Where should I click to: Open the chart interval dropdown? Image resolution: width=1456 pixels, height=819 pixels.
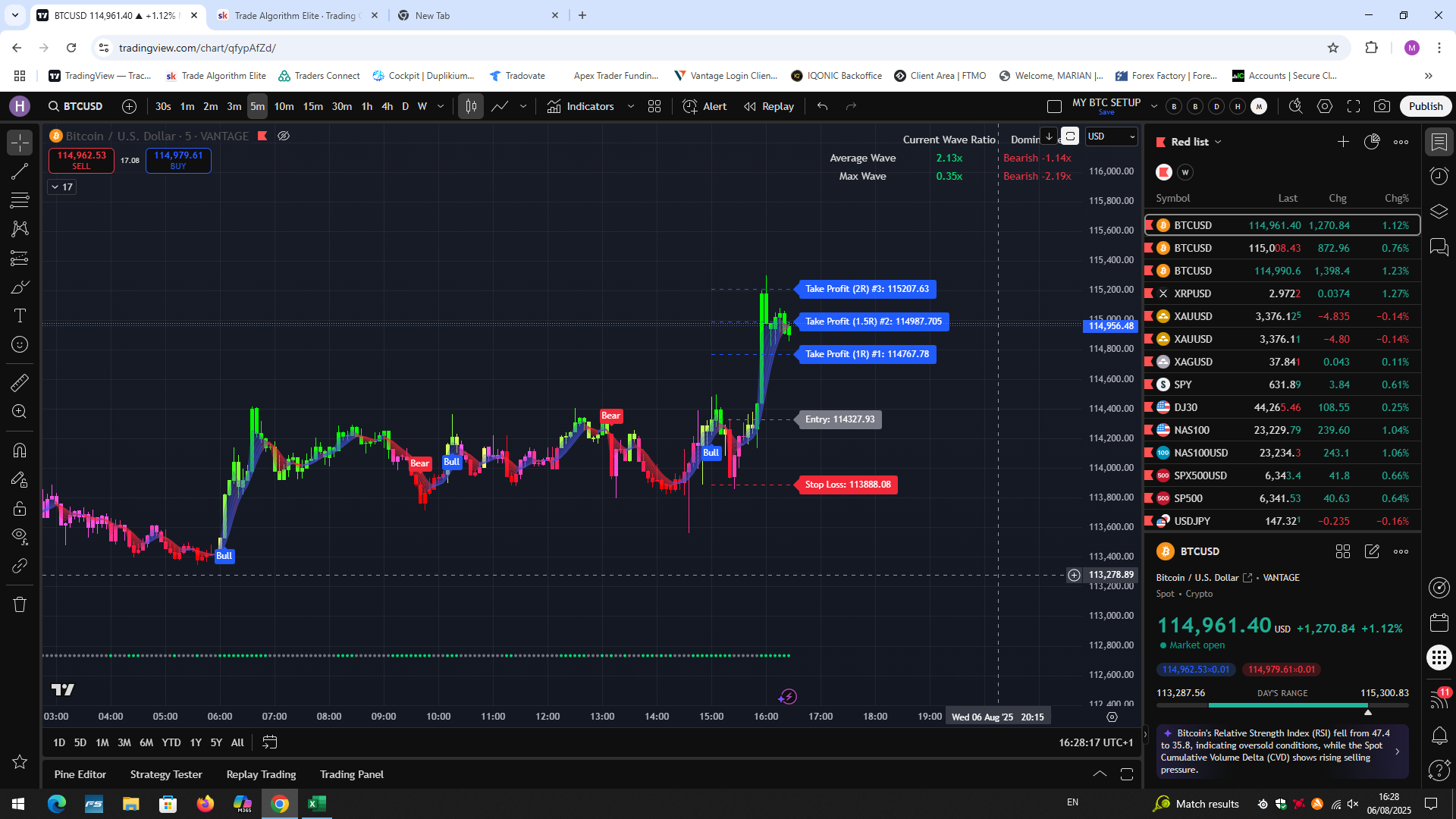coord(440,106)
